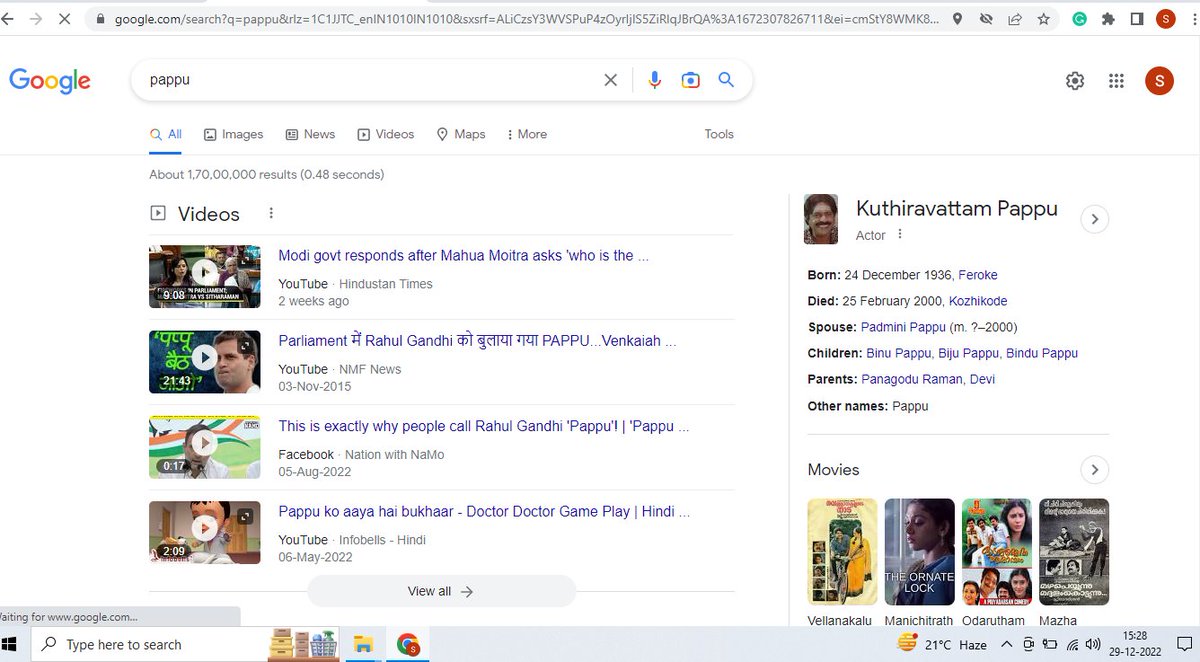This screenshot has height=662, width=1200.
Task: Play 9:08 Hindustan Times video thumbnail
Action: tap(205, 276)
